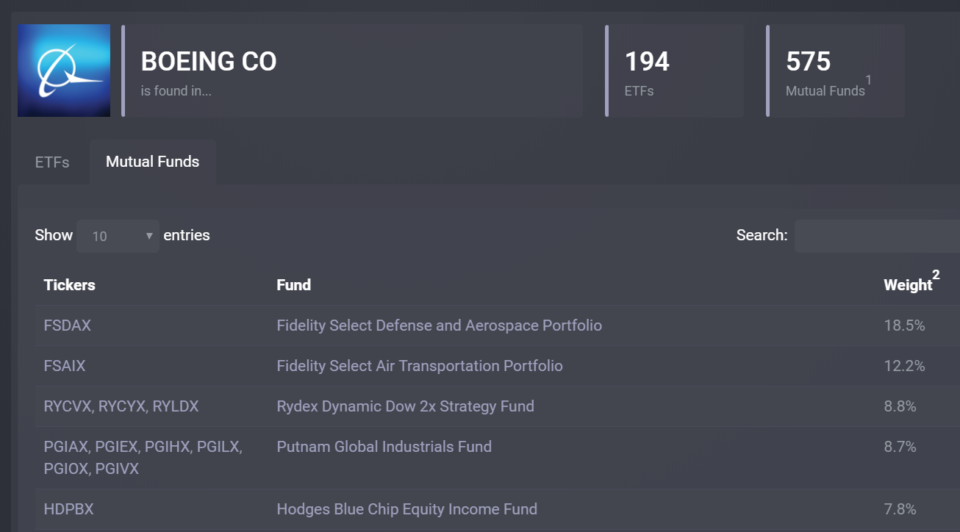Open Fidelity Select Air Transportation Portfolio
This screenshot has height=532, width=960.
tap(420, 366)
